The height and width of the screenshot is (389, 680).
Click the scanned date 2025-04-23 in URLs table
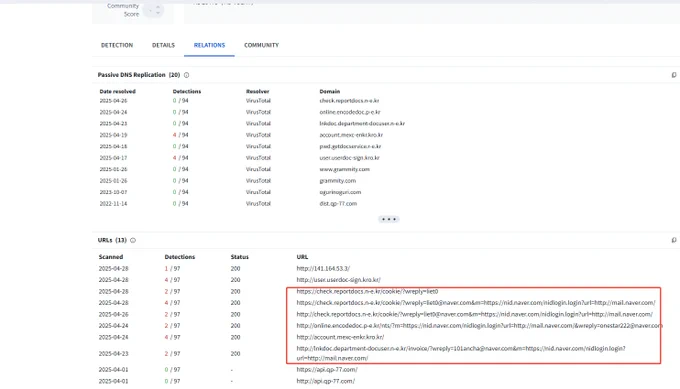[113, 353]
